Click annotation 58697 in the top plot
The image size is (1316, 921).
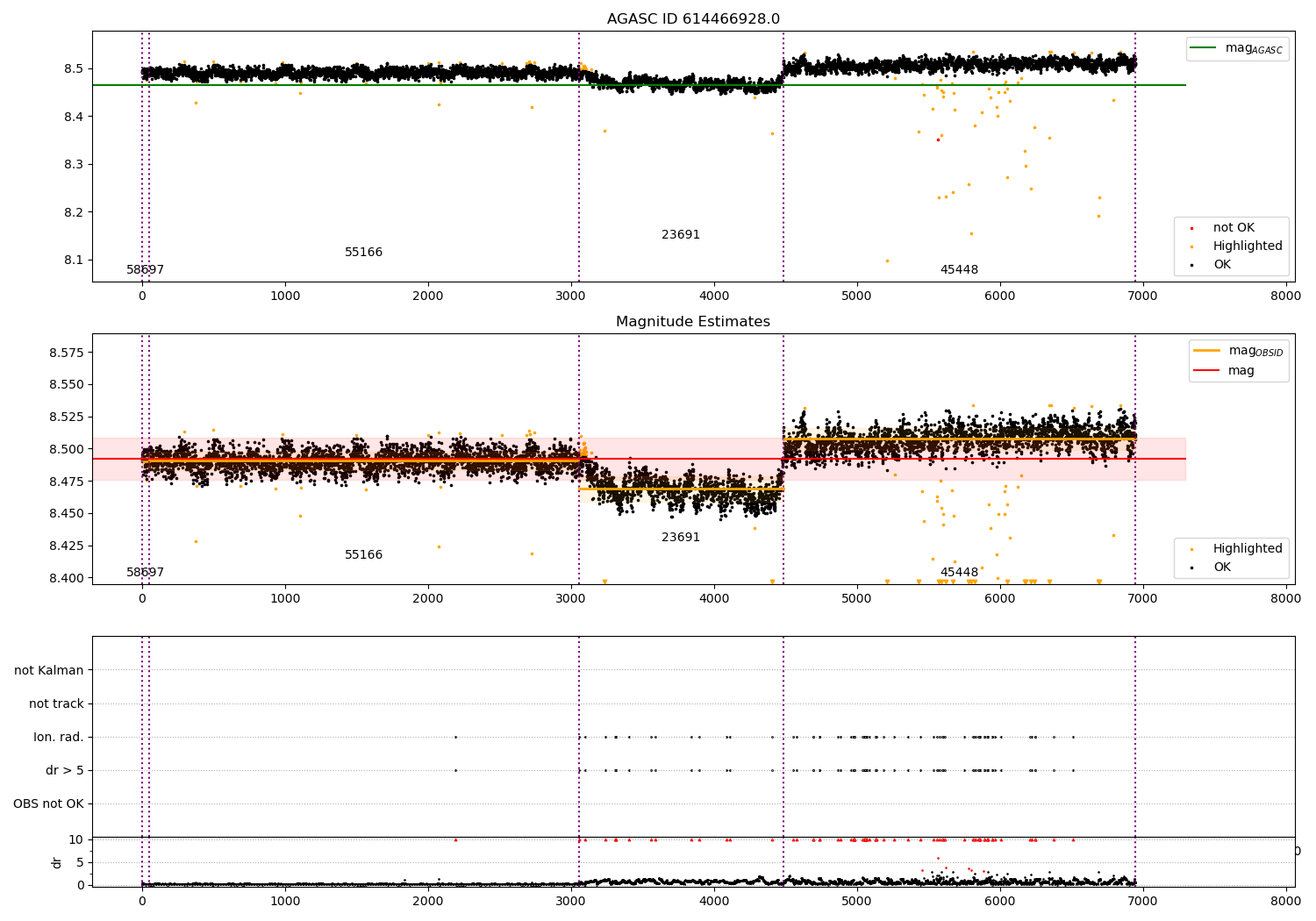[x=145, y=270]
